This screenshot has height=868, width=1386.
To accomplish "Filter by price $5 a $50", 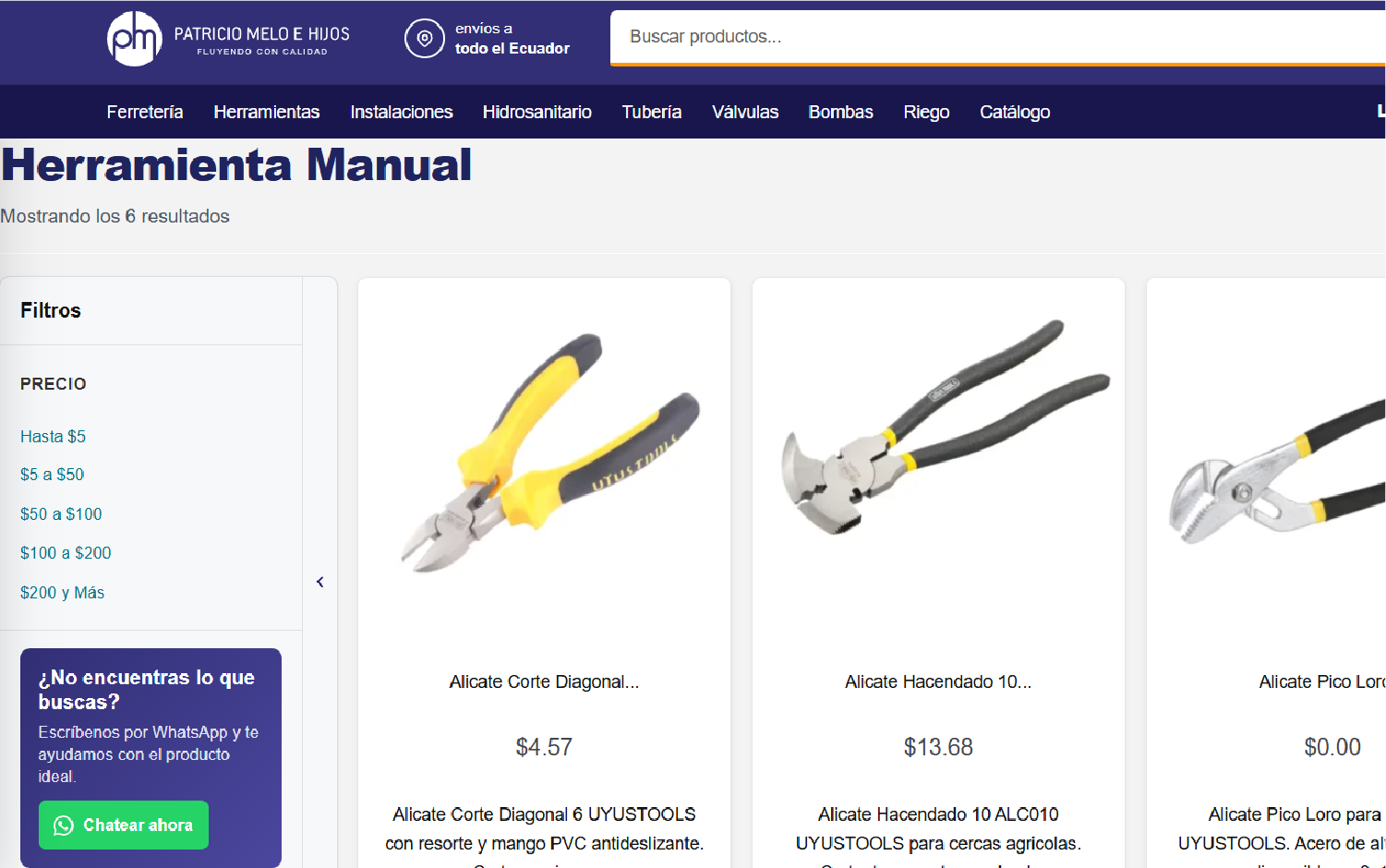I will pyautogui.click(x=52, y=475).
